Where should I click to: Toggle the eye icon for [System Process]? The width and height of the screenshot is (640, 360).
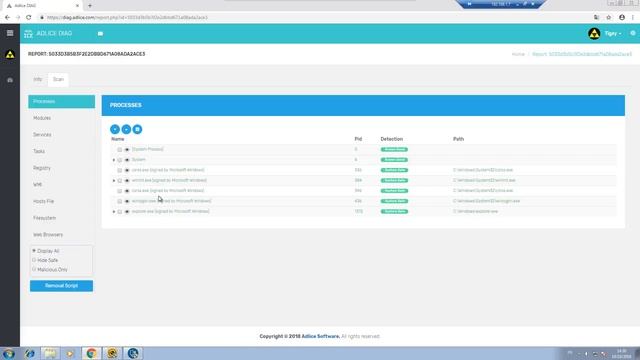127,150
